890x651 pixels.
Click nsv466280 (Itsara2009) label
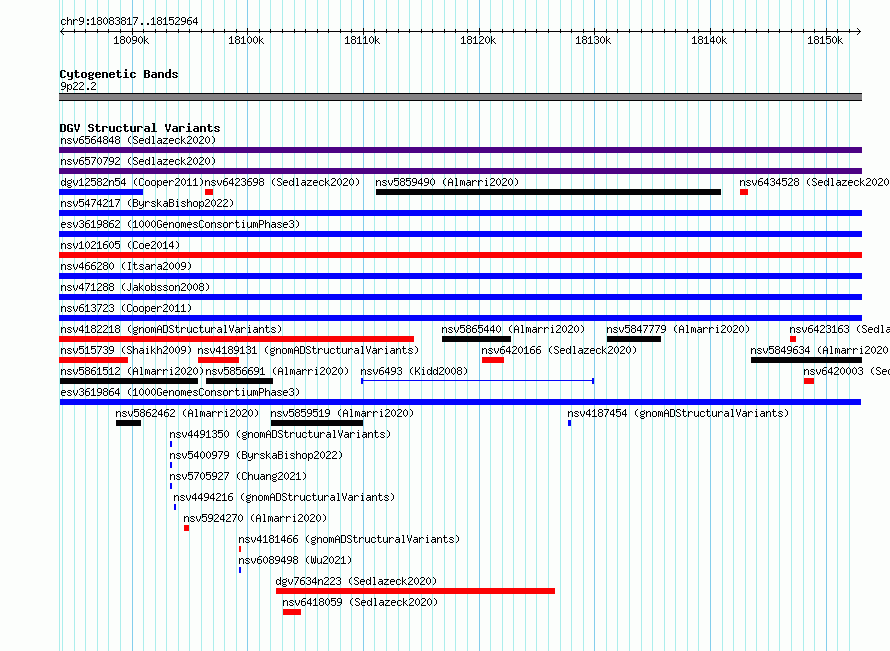coord(126,266)
